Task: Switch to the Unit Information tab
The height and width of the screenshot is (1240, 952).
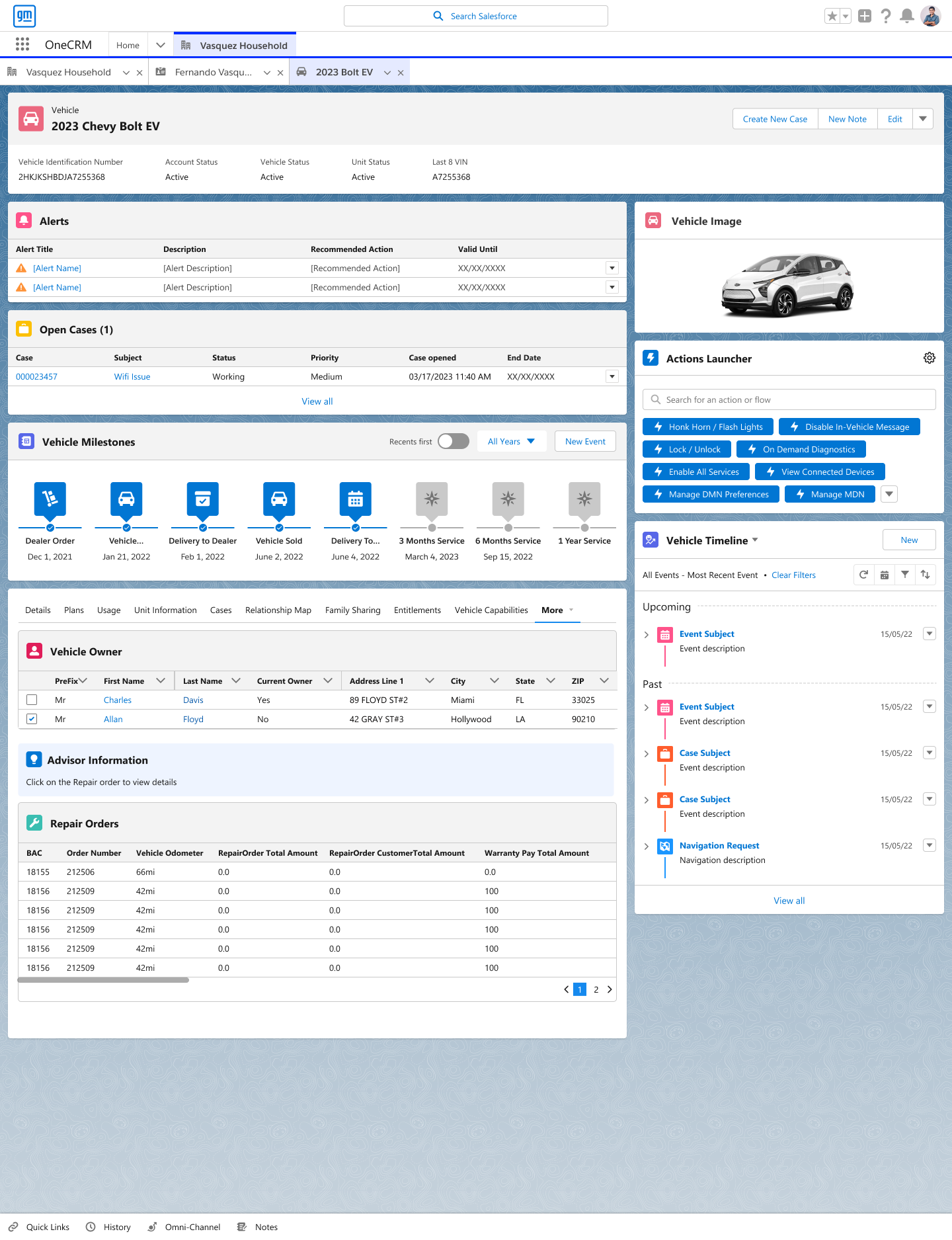Action: click(165, 610)
